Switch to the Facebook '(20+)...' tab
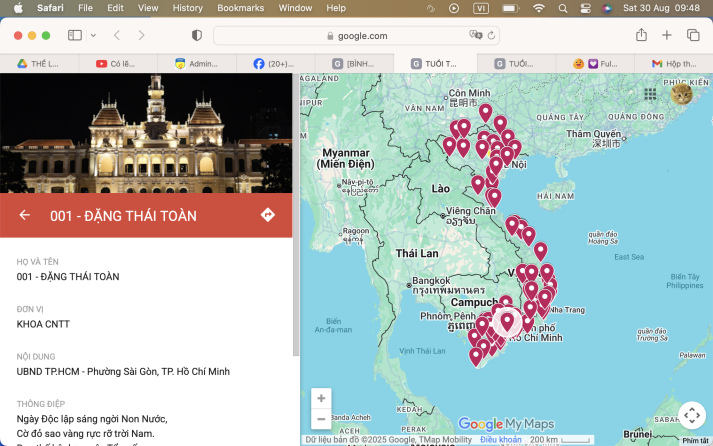Viewport: 713px width, 446px height. pyautogui.click(x=276, y=64)
